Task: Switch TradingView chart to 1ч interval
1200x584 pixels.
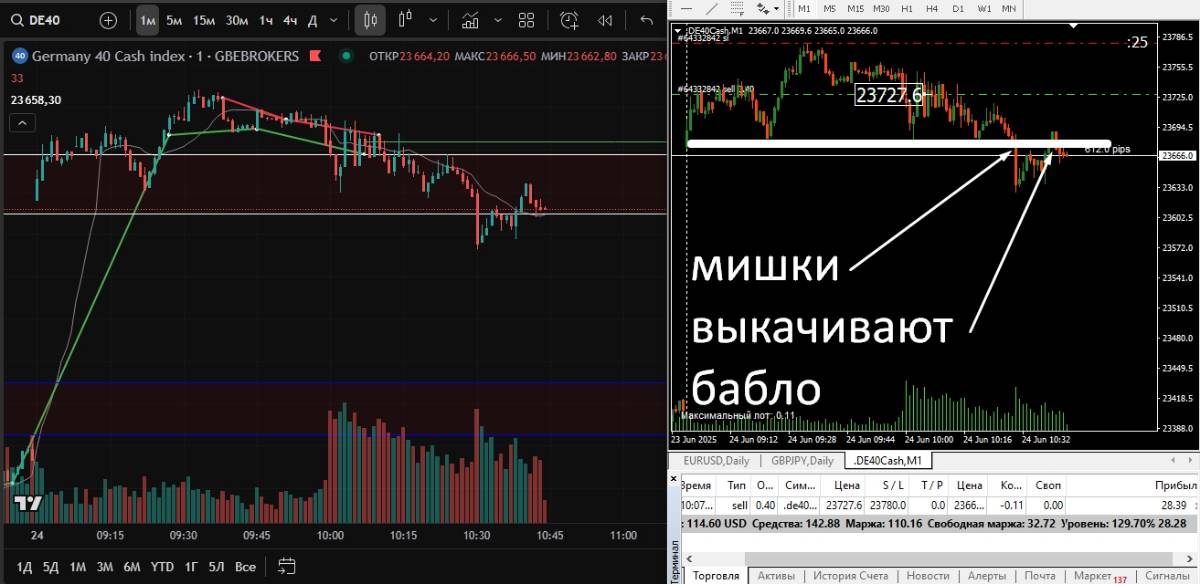Action: (266, 20)
